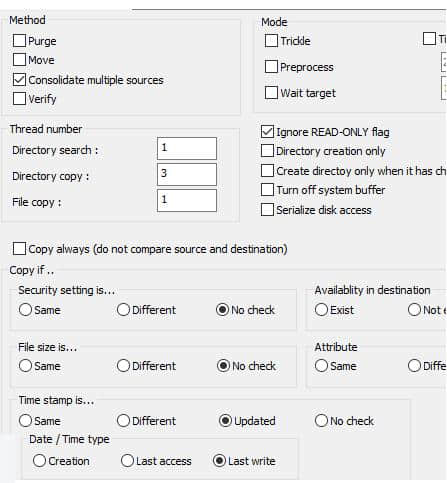Click the Directory copy thread field
447x483 pixels.
pos(187,174)
